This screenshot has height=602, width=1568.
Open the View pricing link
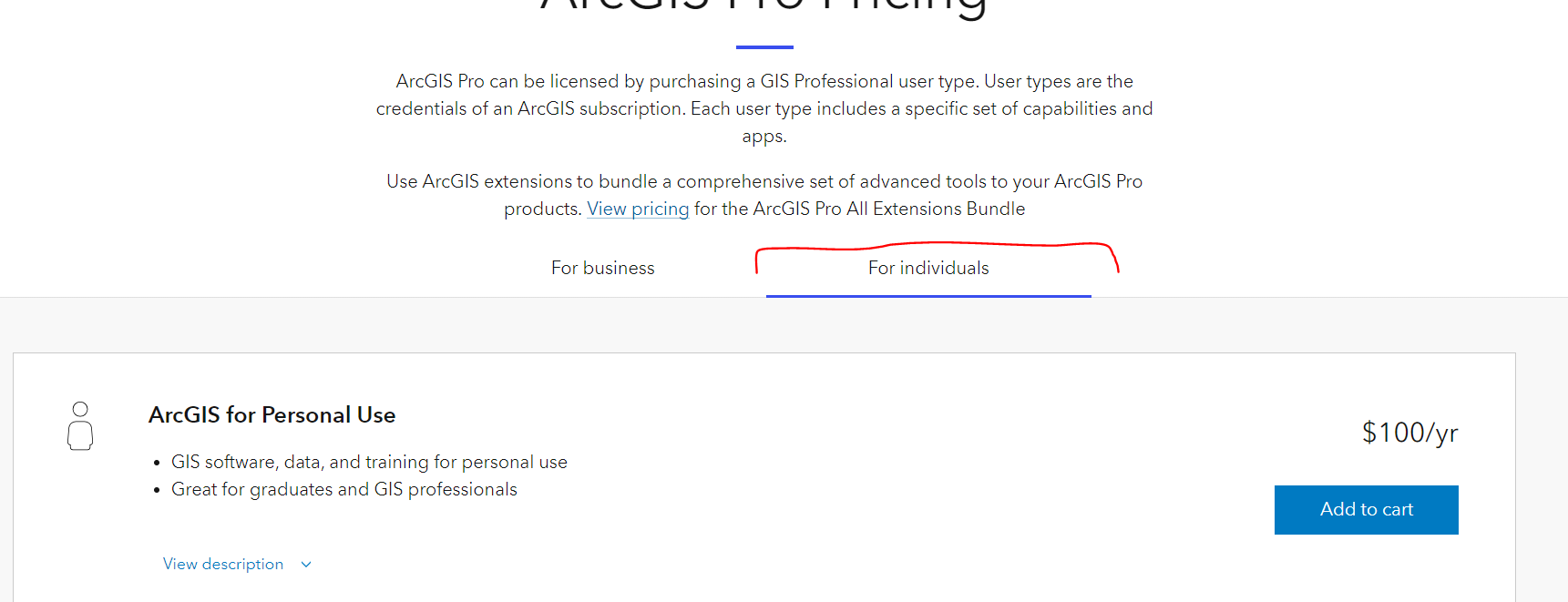(x=638, y=209)
